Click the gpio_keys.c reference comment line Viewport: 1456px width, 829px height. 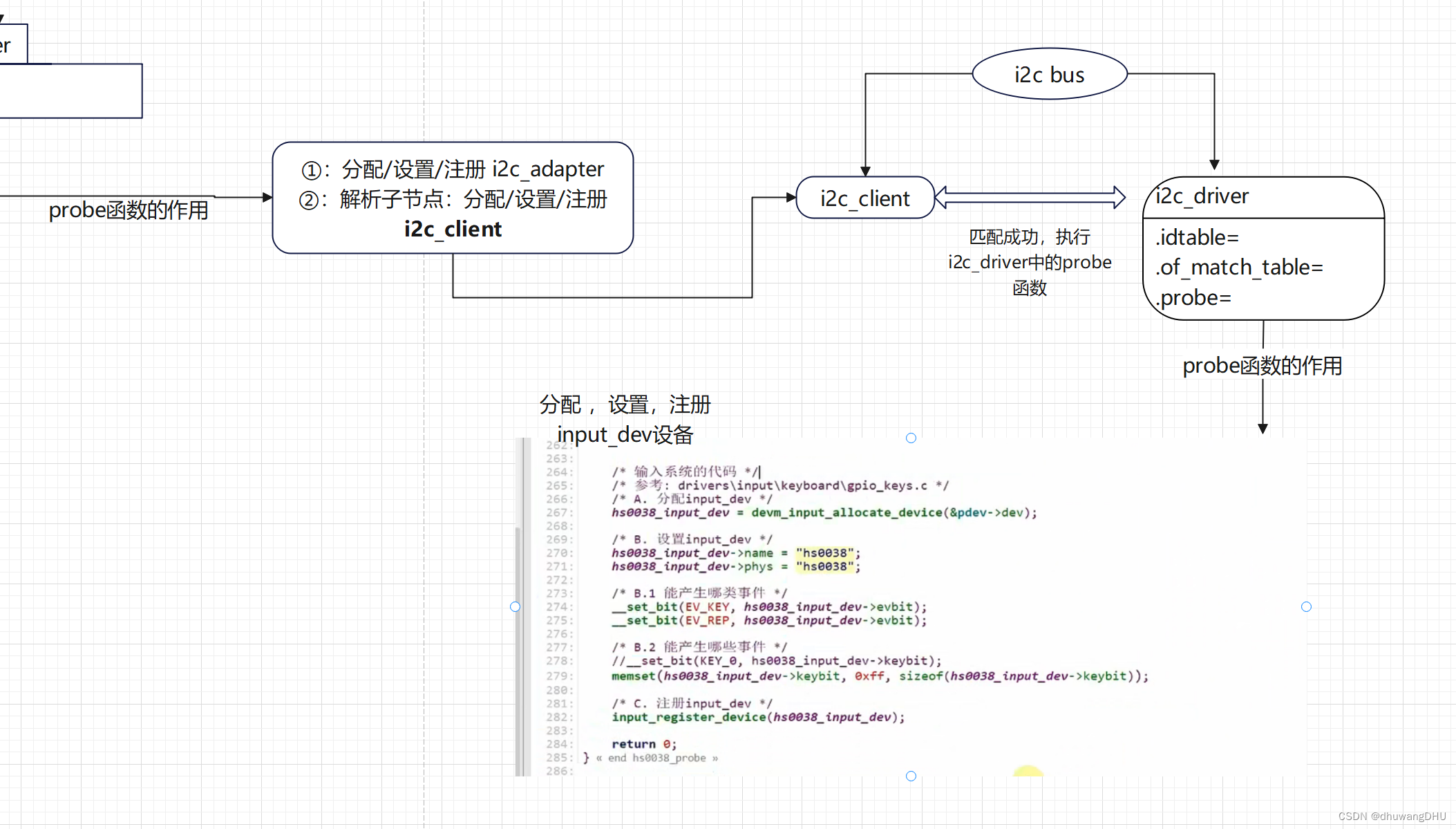[780, 485]
